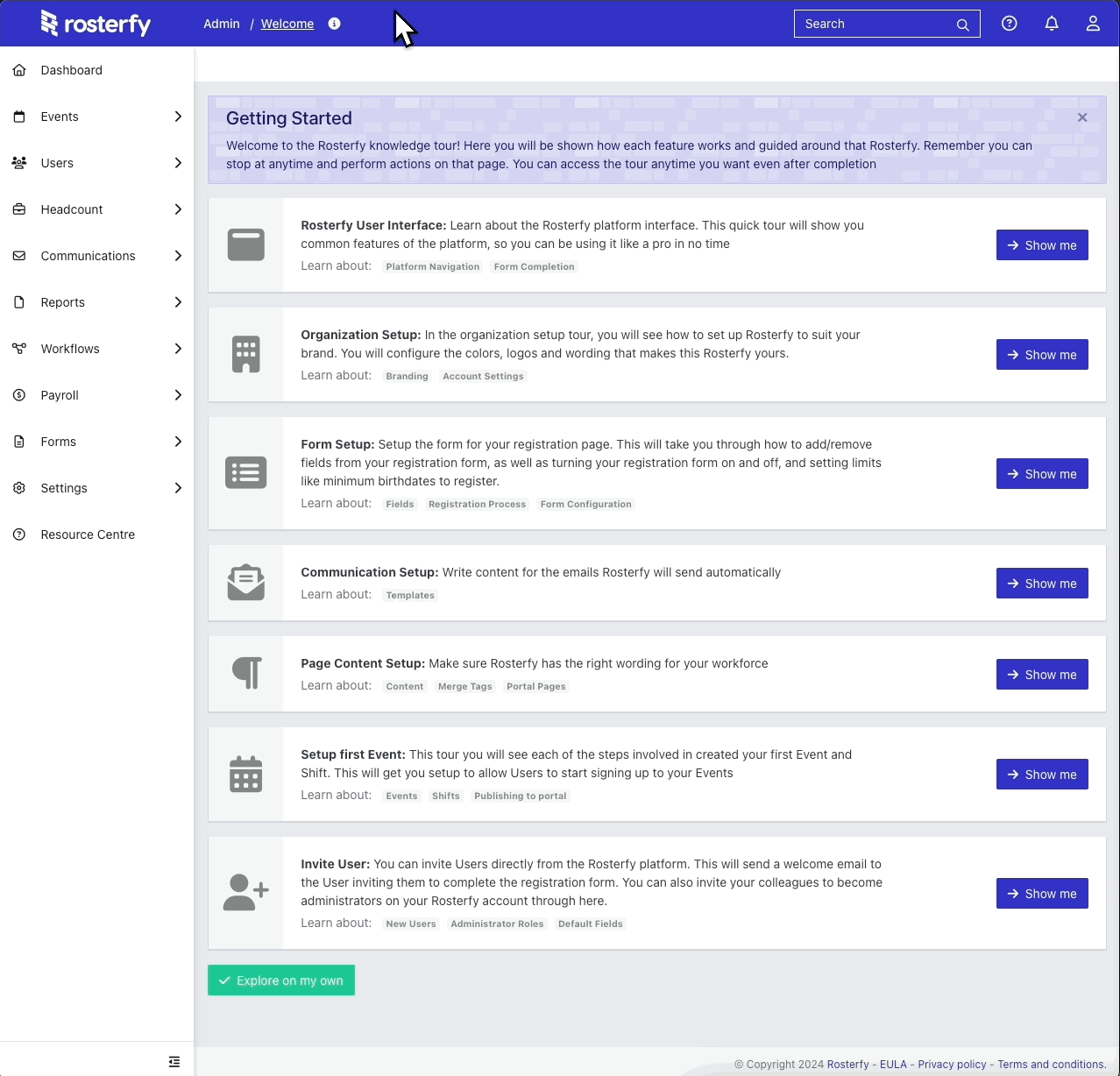Click the Rosterfy logo
Screen dimensions: 1120x1076
pos(96,24)
